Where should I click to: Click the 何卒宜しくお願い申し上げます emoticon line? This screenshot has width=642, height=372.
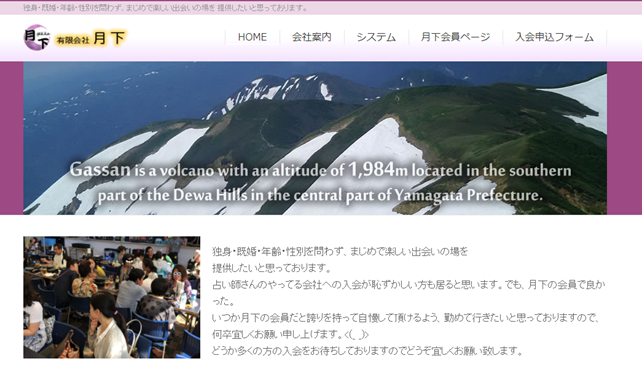[x=290, y=335]
